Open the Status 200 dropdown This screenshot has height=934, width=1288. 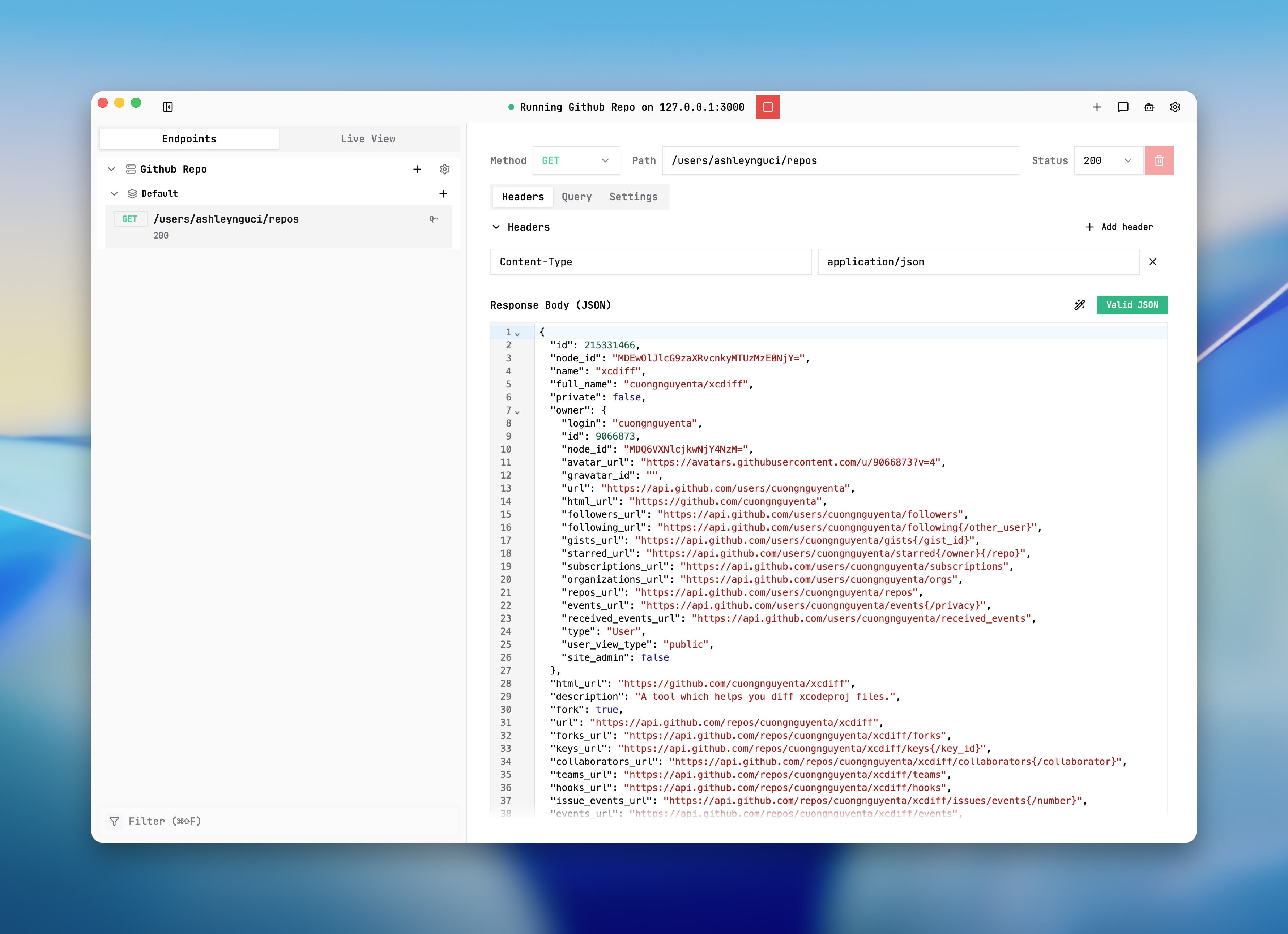pyautogui.click(x=1108, y=160)
